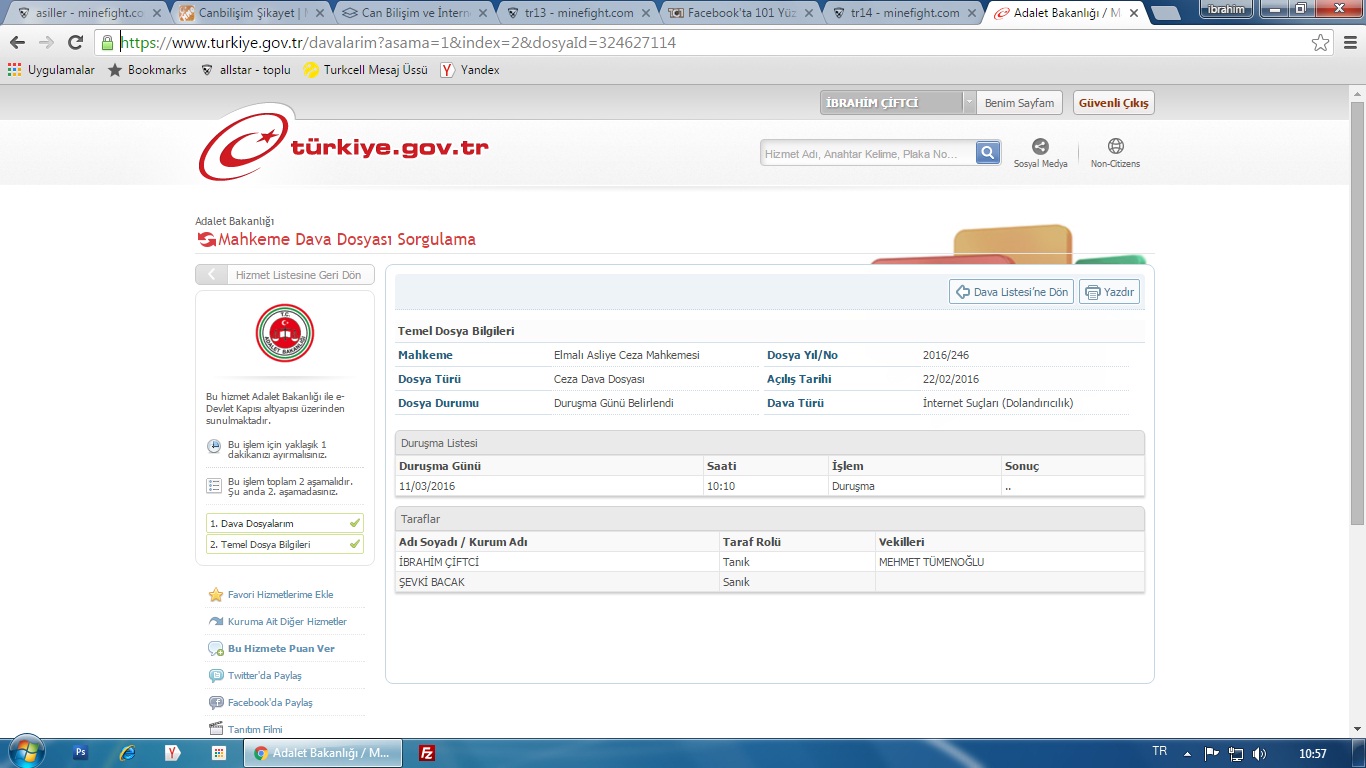Image resolution: width=1366 pixels, height=768 pixels.
Task: Expand the İbrahim Çiftci user dropdown
Action: click(968, 103)
